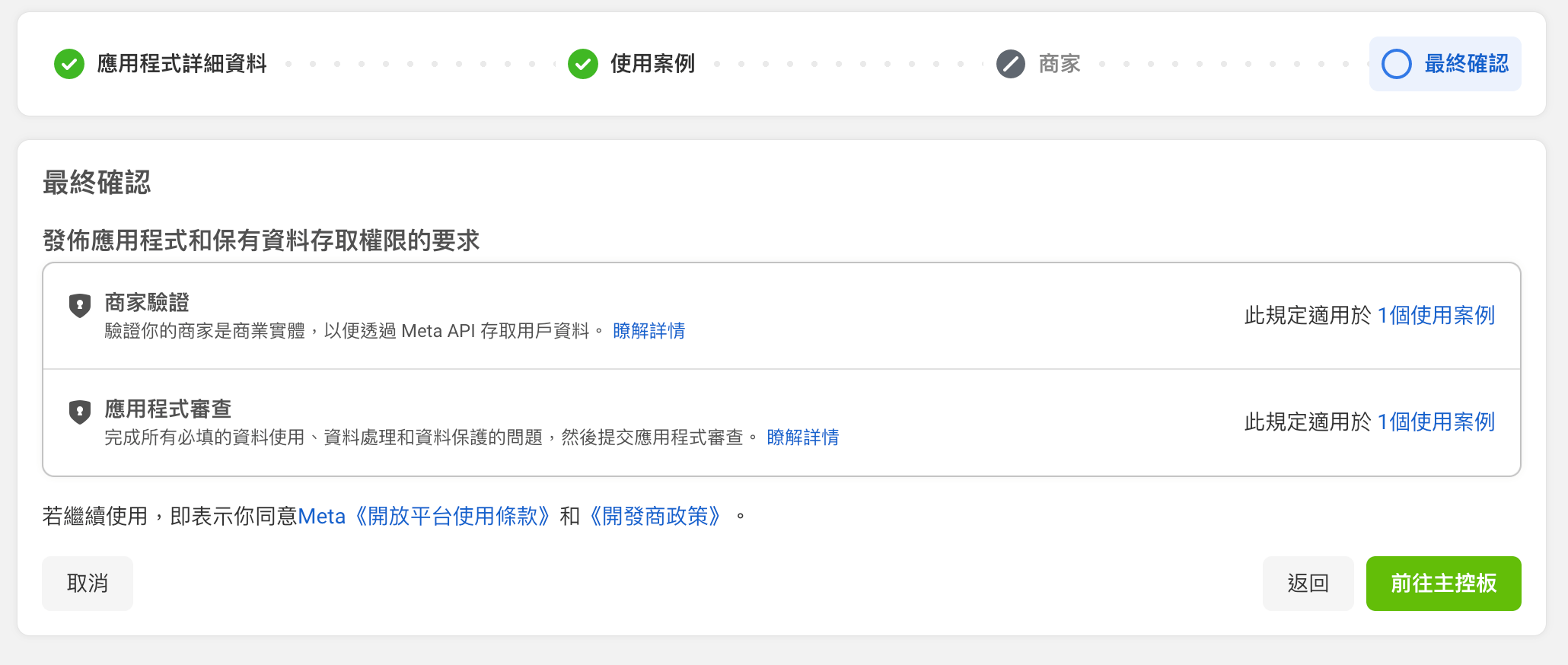The width and height of the screenshot is (1568, 665).
Task: Switch to the 使用案例 step
Action: [652, 64]
